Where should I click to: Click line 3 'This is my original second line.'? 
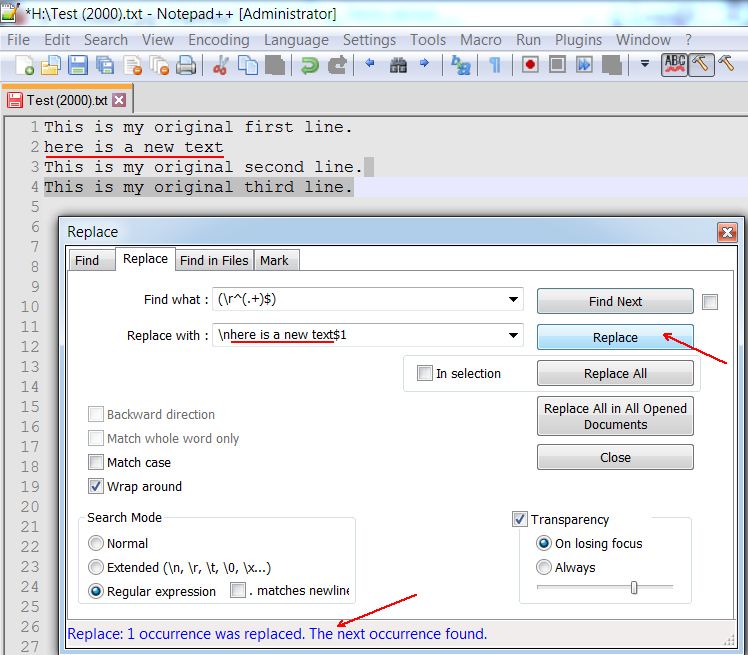point(203,167)
